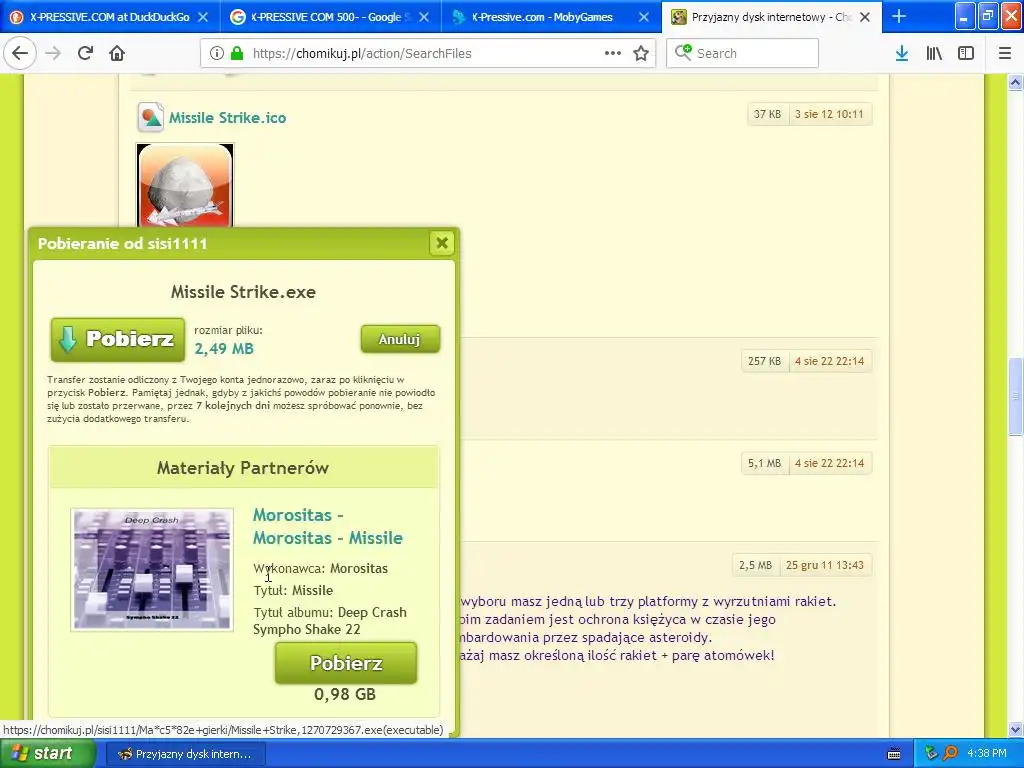1024x768 pixels.
Task: Go back with the browser Back arrow
Action: 20,53
